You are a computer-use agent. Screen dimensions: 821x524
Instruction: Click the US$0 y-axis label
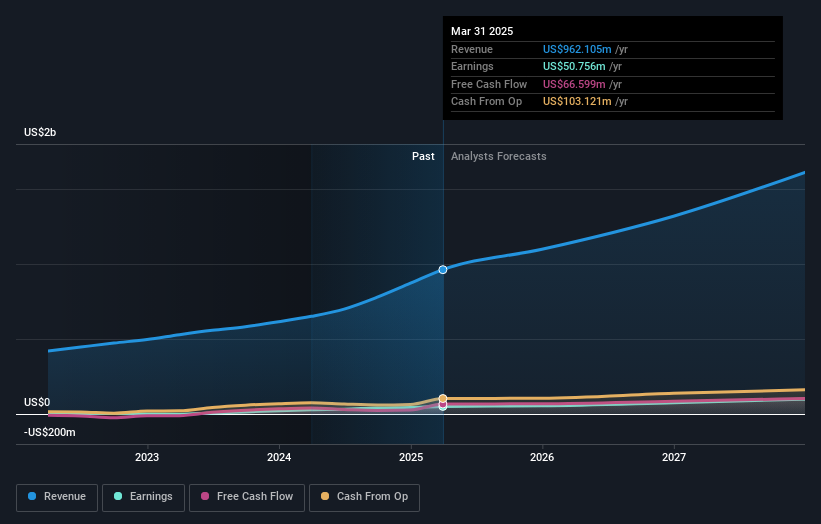pos(37,403)
